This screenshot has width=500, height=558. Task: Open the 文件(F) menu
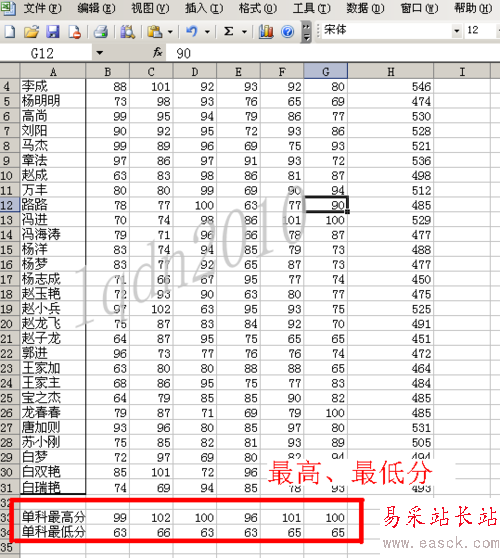42,8
